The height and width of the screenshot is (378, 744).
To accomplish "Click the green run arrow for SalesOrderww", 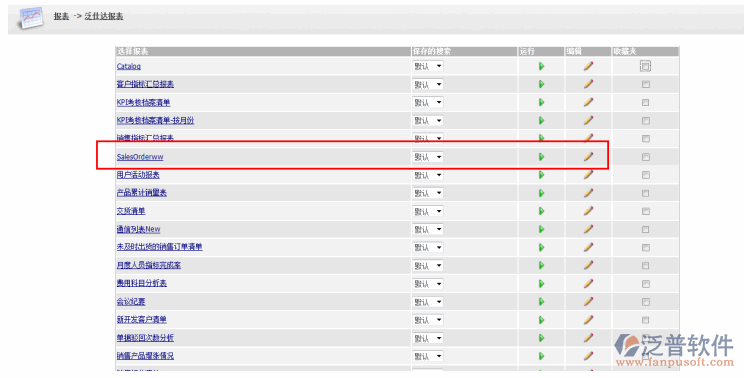I will [541, 157].
